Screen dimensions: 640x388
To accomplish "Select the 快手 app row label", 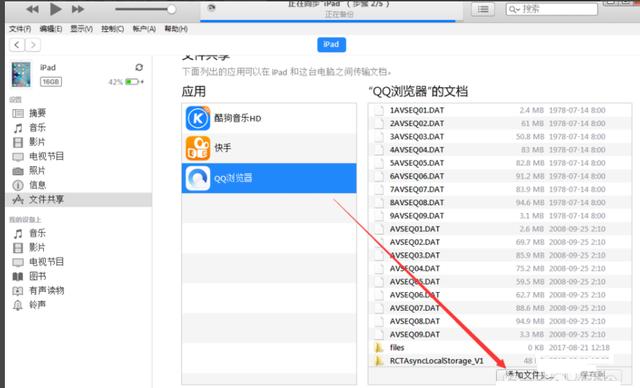I will click(223, 148).
